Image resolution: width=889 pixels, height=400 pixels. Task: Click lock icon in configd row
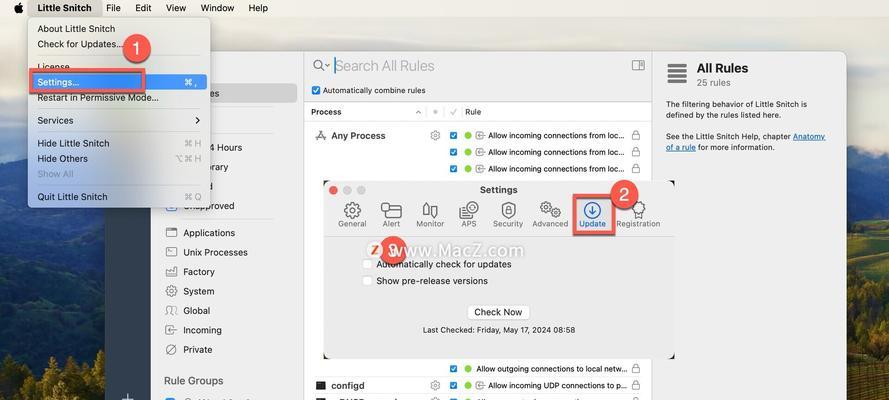click(x=636, y=385)
